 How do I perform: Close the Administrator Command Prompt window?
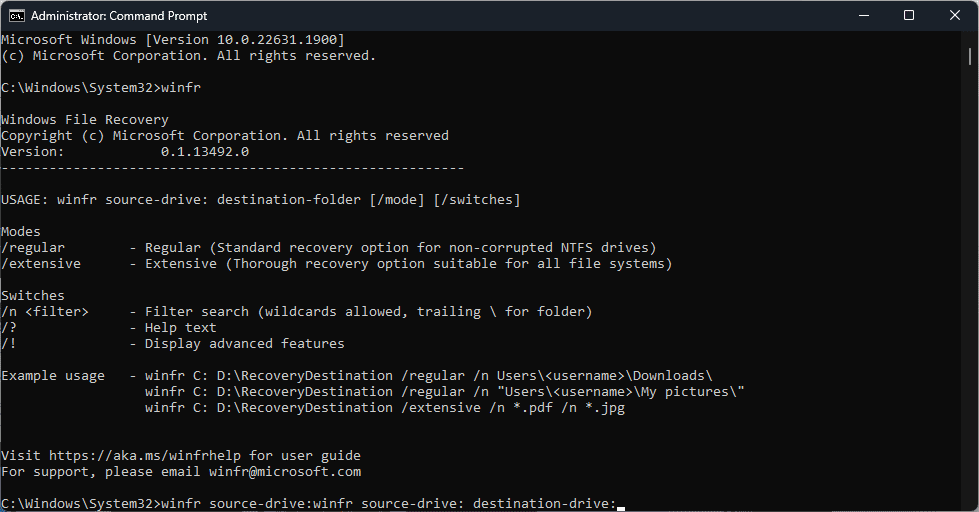[955, 16]
